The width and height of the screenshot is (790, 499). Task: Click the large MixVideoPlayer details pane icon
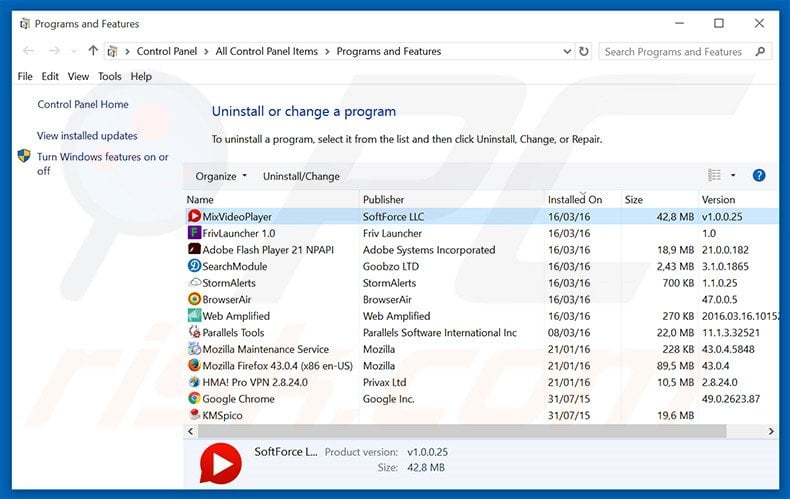[x=220, y=463]
